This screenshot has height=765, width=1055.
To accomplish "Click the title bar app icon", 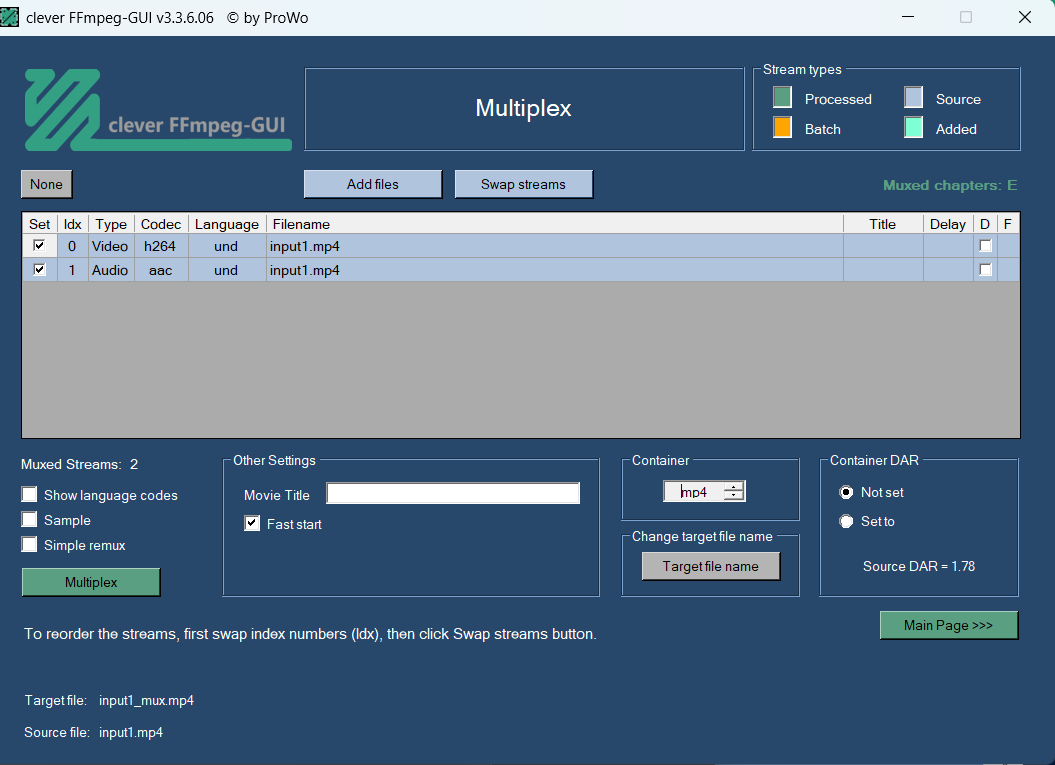I will point(9,17).
